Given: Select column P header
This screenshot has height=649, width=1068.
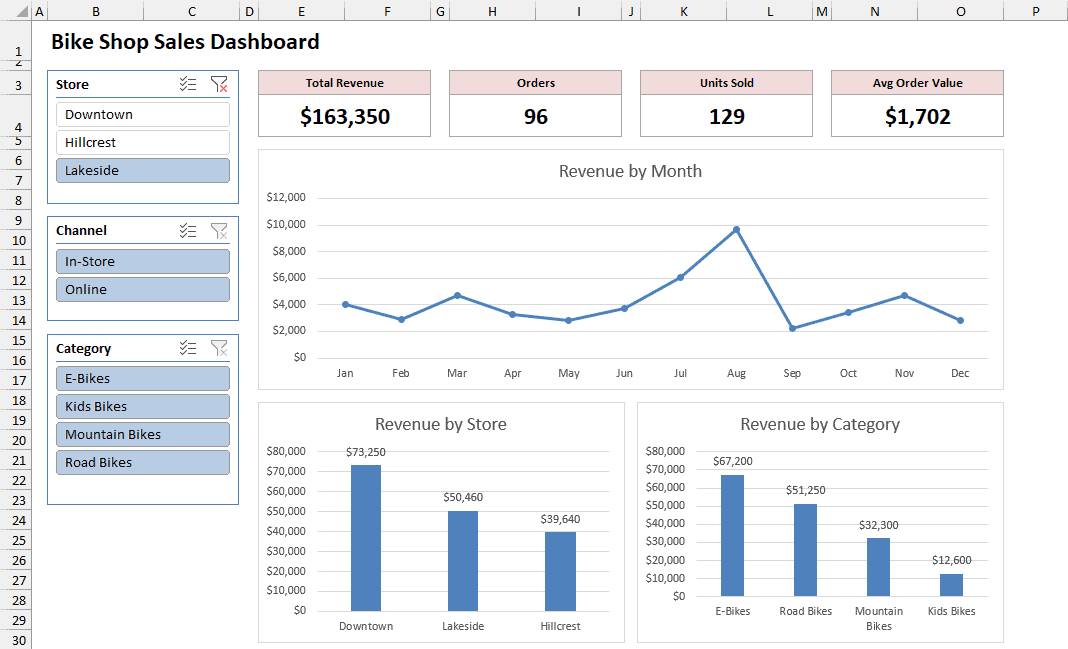Looking at the screenshot, I should click(x=1035, y=11).
